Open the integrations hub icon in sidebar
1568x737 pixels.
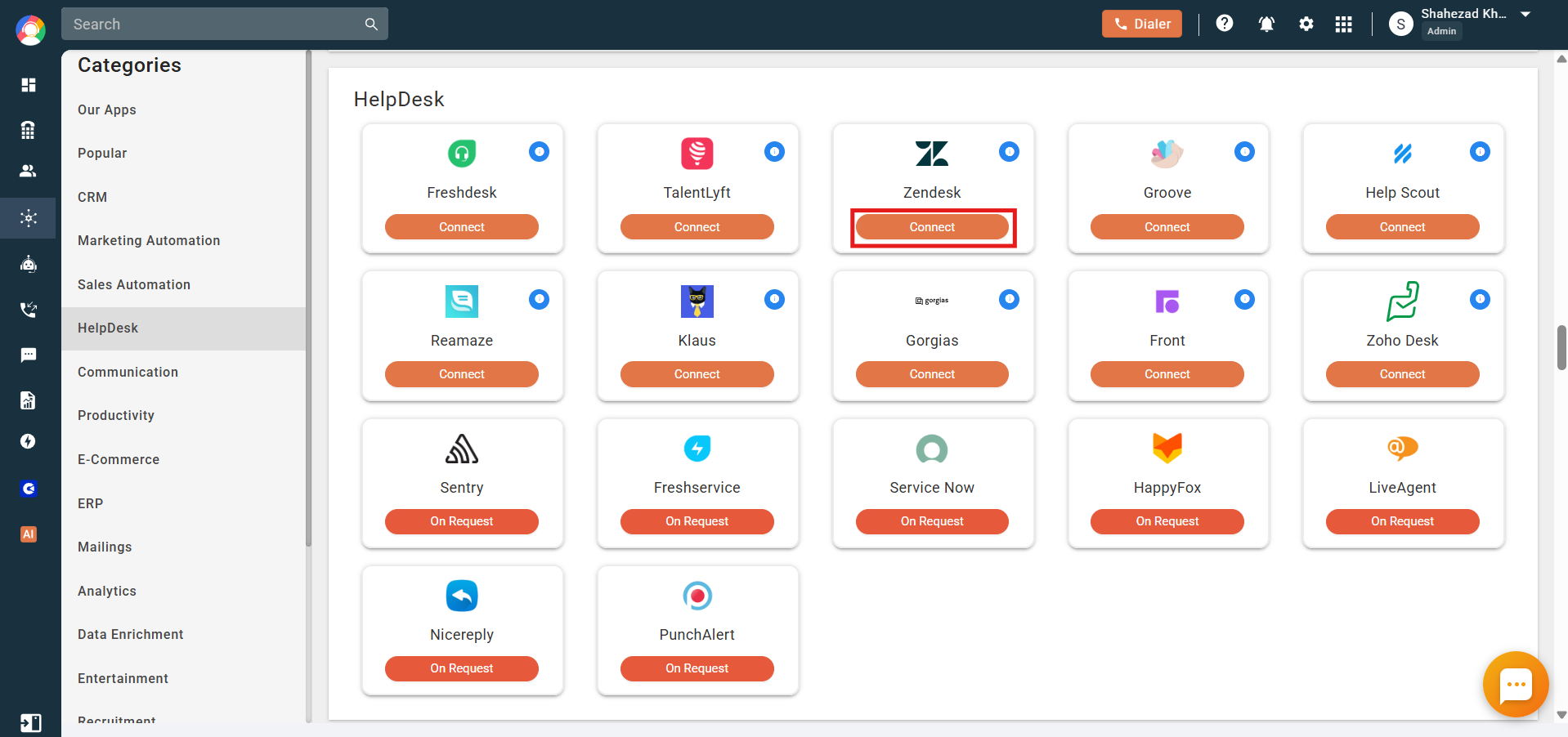point(29,218)
